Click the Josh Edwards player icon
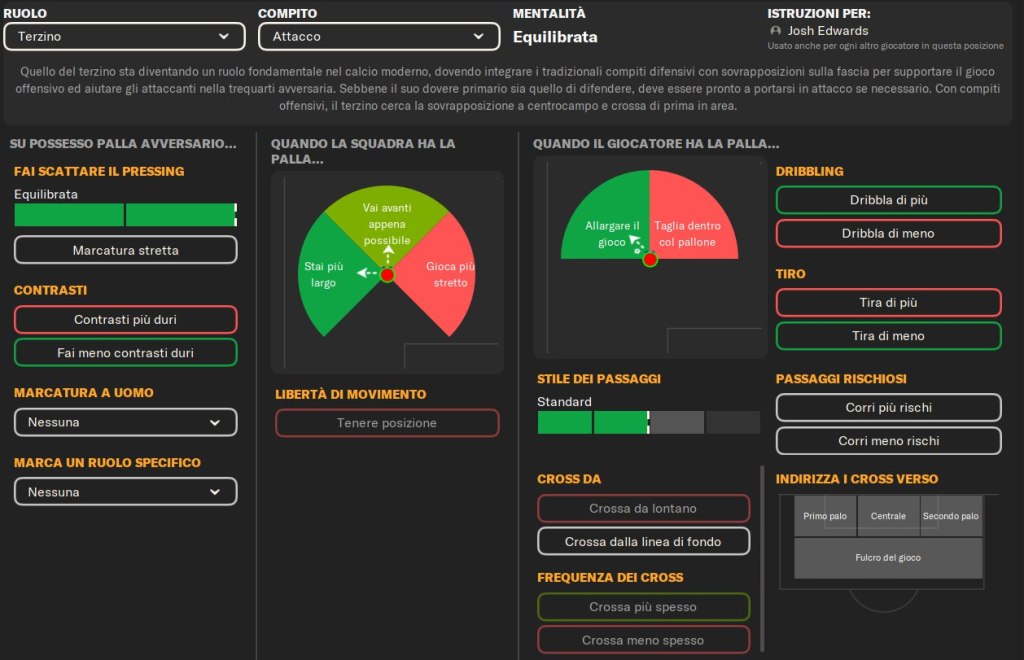Image resolution: width=1024 pixels, height=660 pixels. 775,31
